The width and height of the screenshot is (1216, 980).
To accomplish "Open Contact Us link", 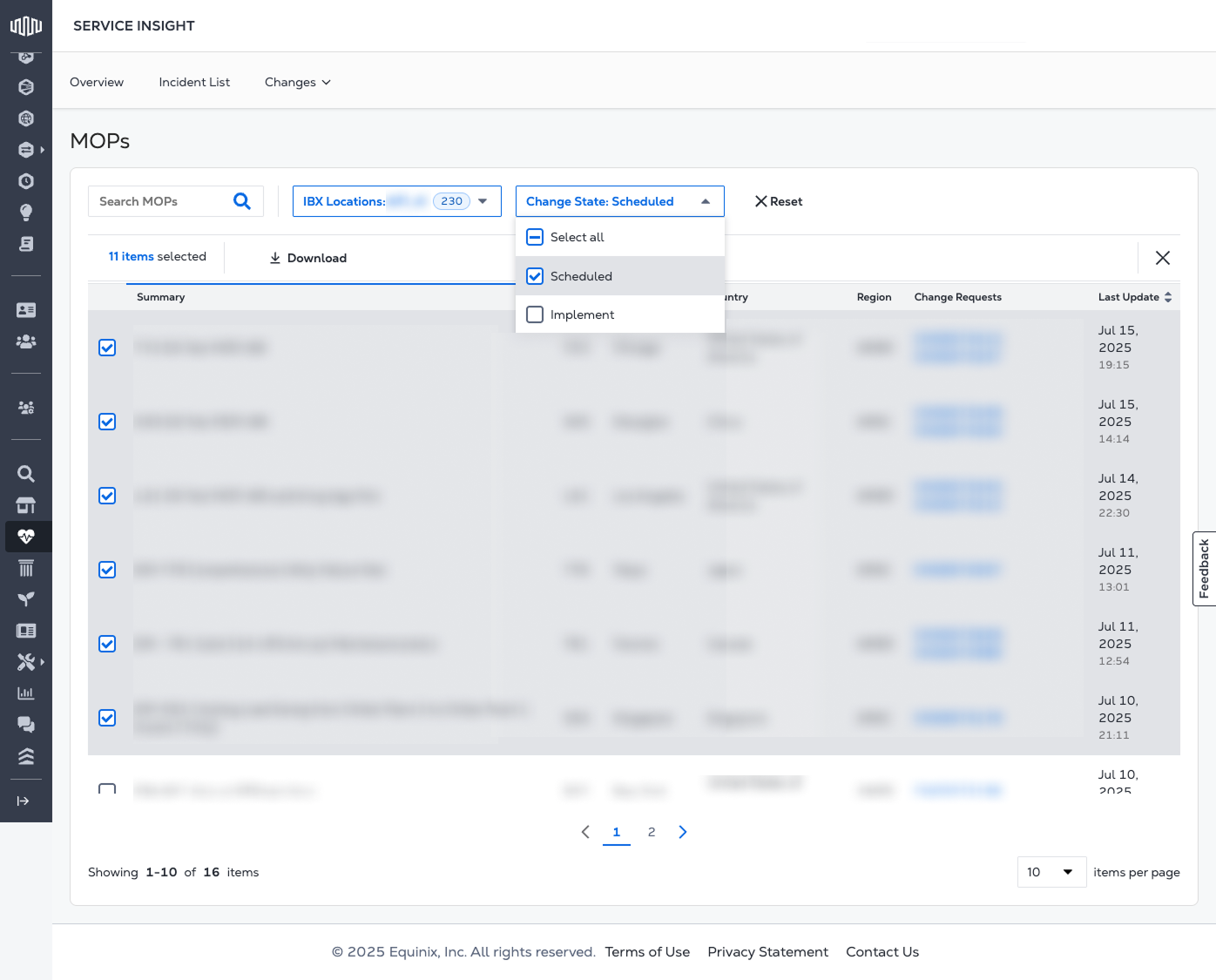I will 882,952.
